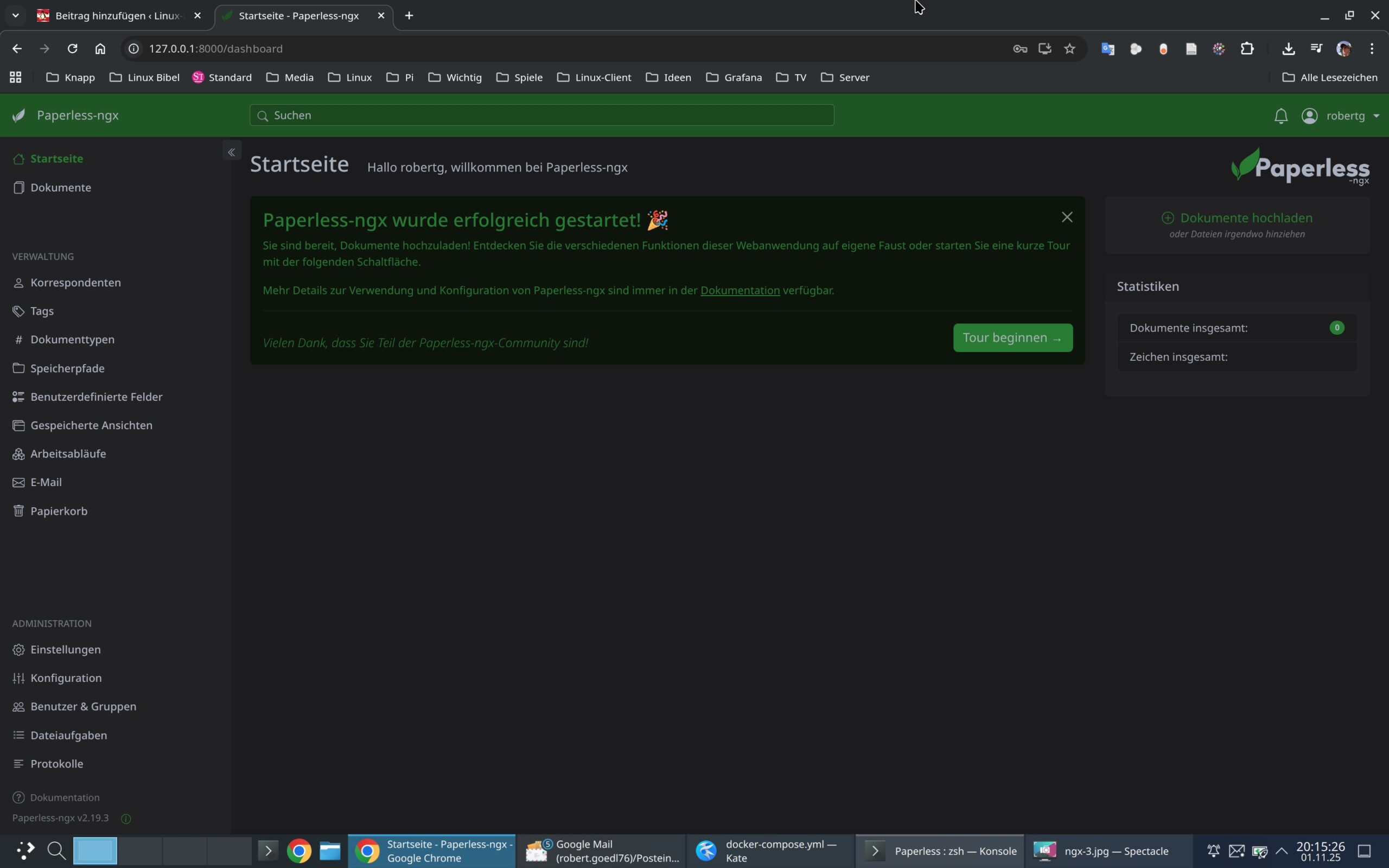Open Dokumente in the sidebar menu
This screenshot has width=1389, height=868.
60,188
